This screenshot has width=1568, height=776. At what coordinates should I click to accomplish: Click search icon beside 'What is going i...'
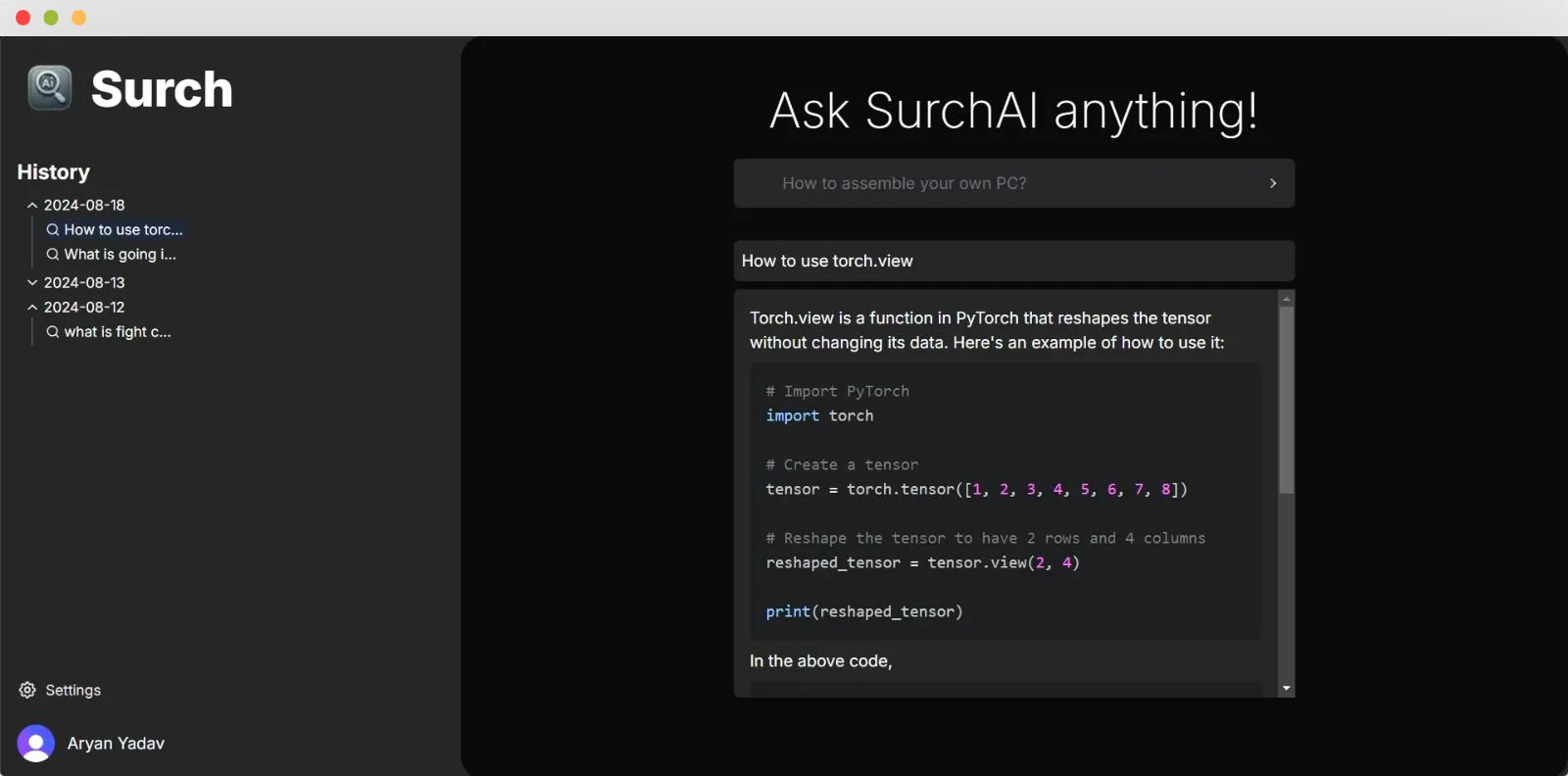[53, 254]
